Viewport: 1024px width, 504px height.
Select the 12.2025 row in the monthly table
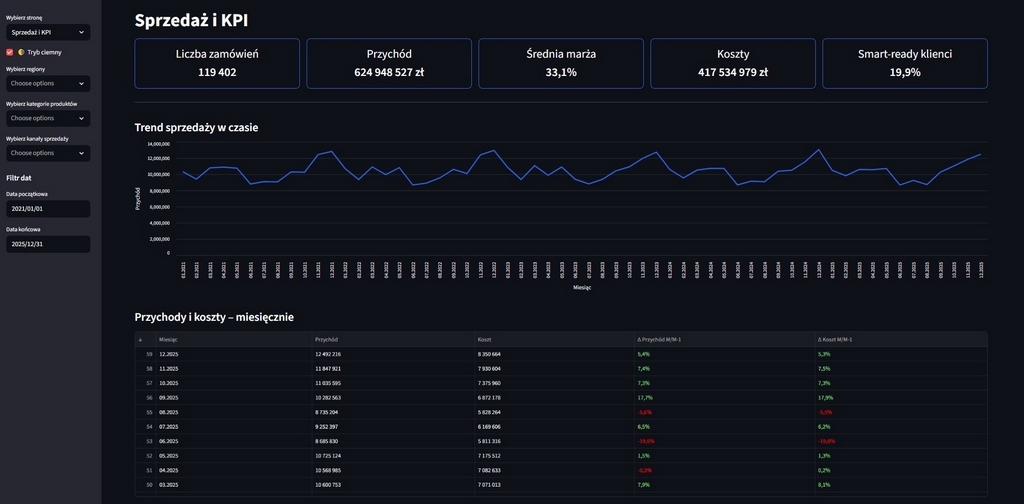tap(232, 354)
